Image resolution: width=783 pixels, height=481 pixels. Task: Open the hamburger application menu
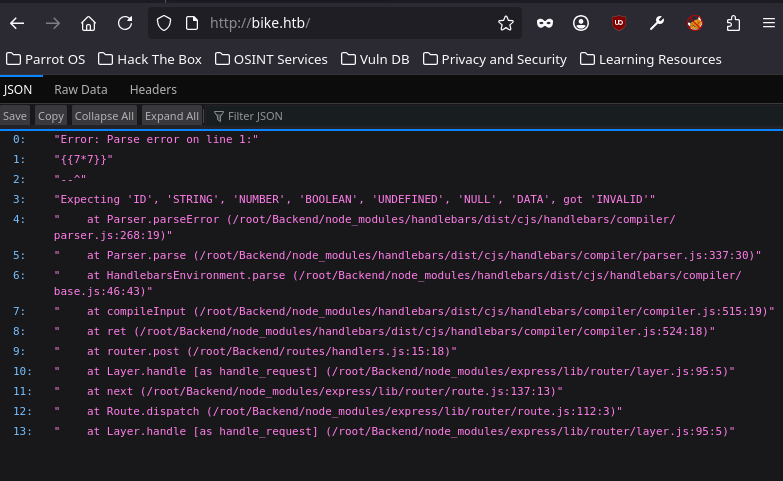[767, 23]
